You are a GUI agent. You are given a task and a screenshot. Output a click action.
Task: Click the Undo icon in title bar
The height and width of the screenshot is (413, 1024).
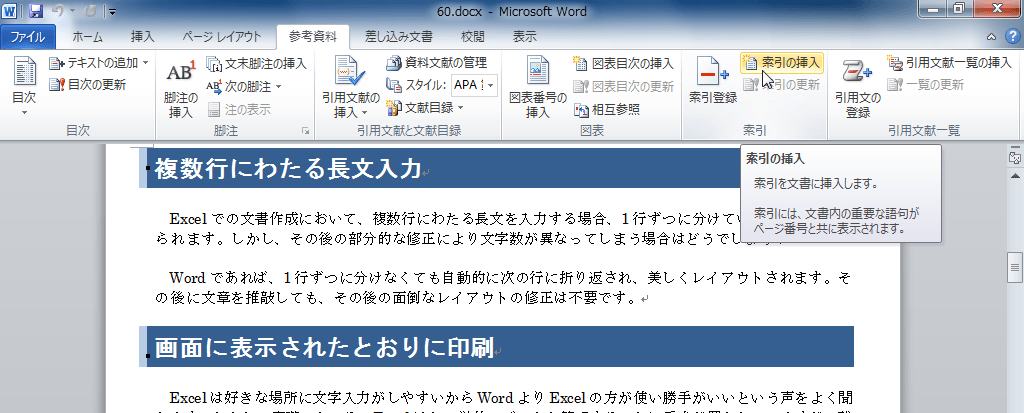(x=57, y=10)
